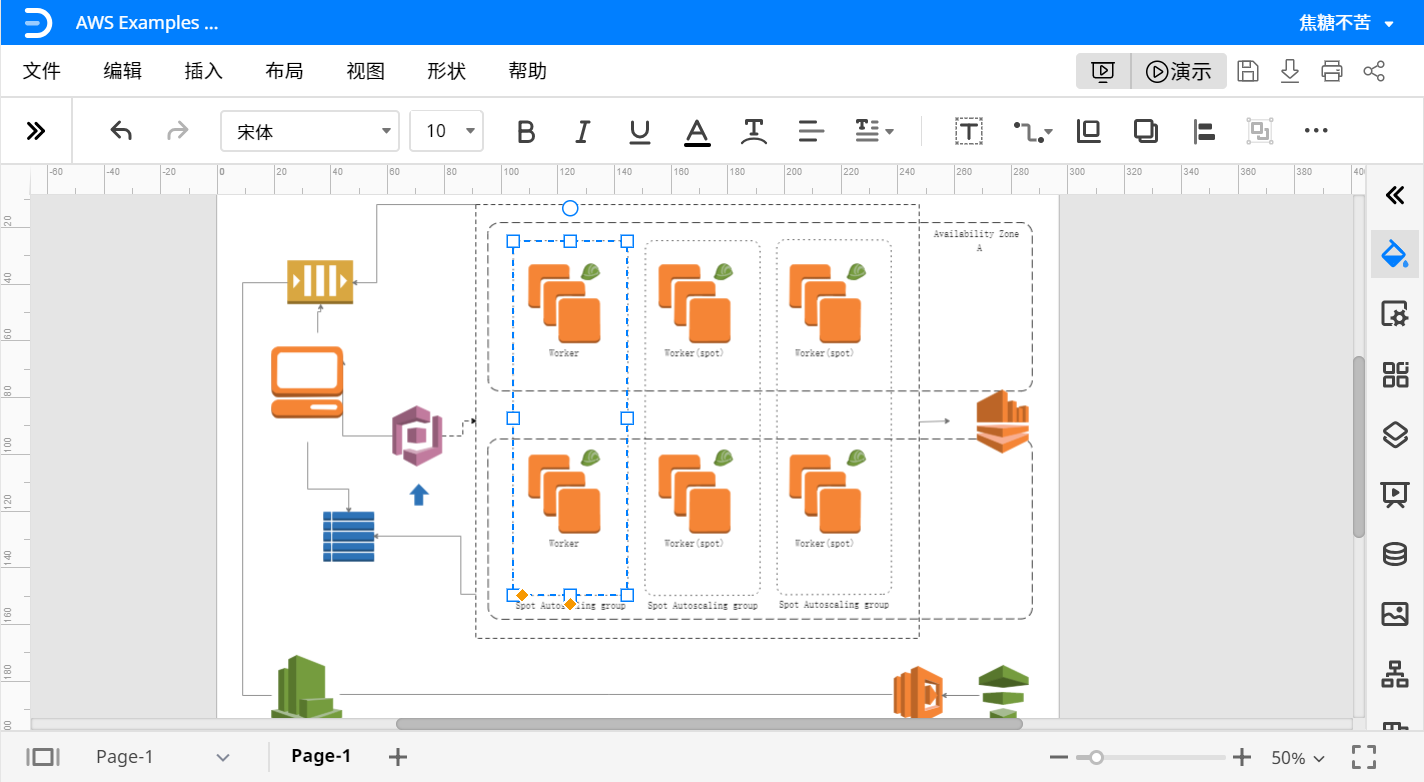The width and height of the screenshot is (1424, 782).
Task: Open the 形状 menu
Action: (x=447, y=71)
